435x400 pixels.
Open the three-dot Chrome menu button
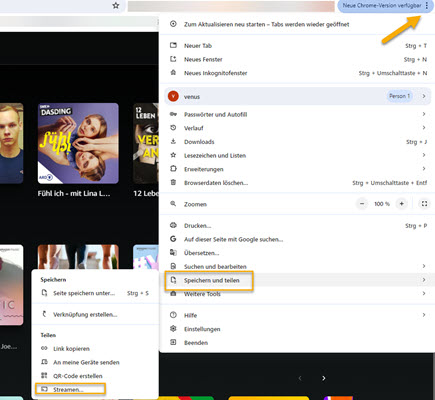coord(427,5)
